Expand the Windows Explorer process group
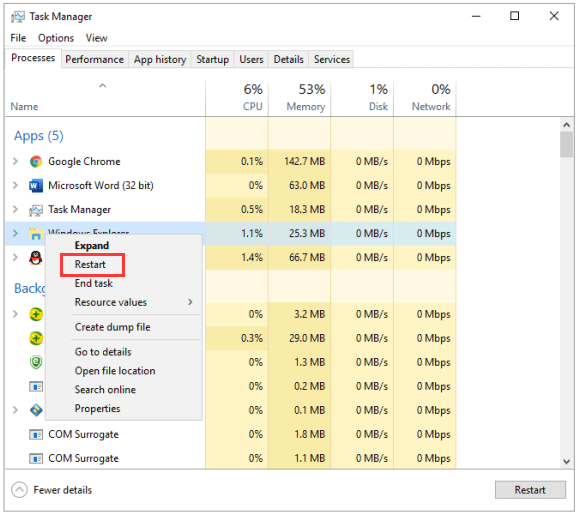The height and width of the screenshot is (515, 579). [15, 233]
